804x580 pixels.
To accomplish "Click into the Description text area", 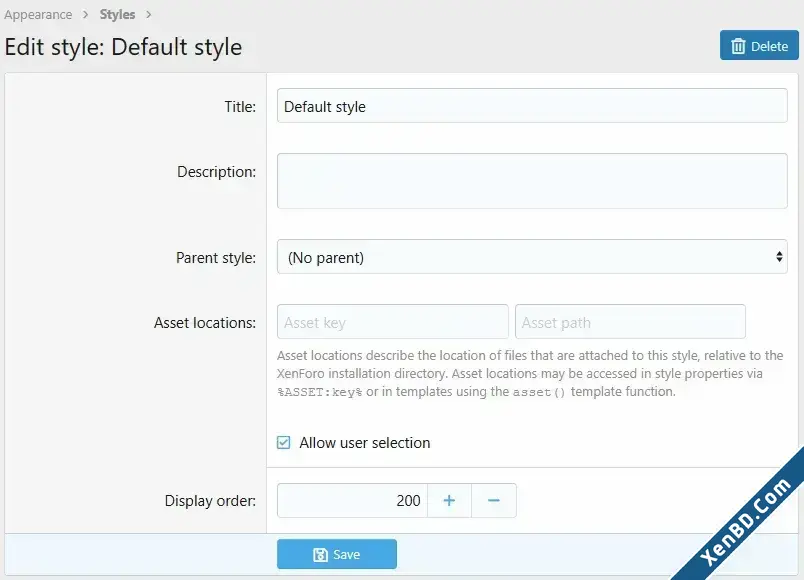I will [532, 181].
